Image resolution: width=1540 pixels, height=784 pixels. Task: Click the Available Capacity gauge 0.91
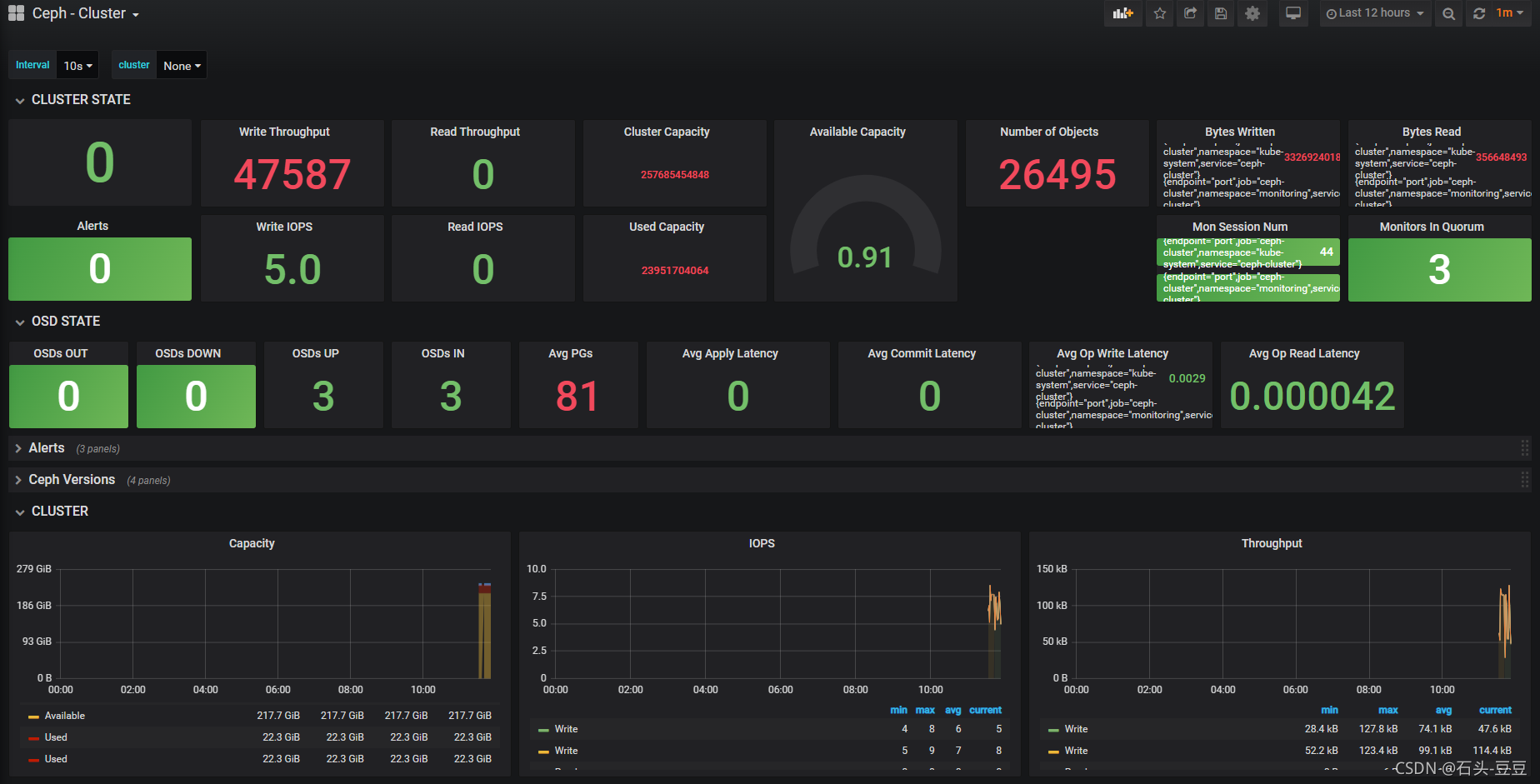(x=865, y=257)
